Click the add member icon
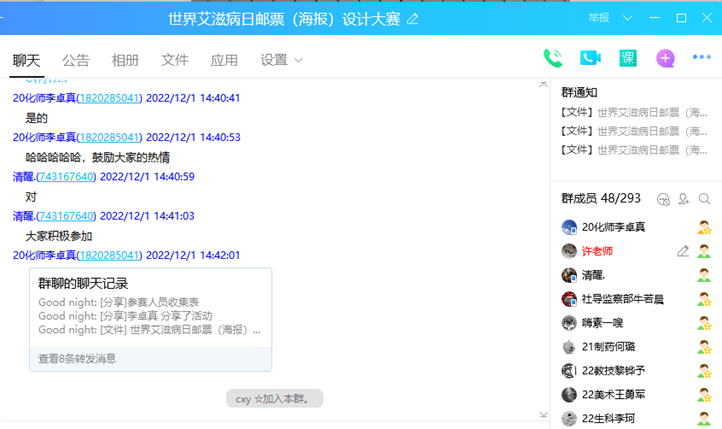The height and width of the screenshot is (429, 722). [684, 199]
